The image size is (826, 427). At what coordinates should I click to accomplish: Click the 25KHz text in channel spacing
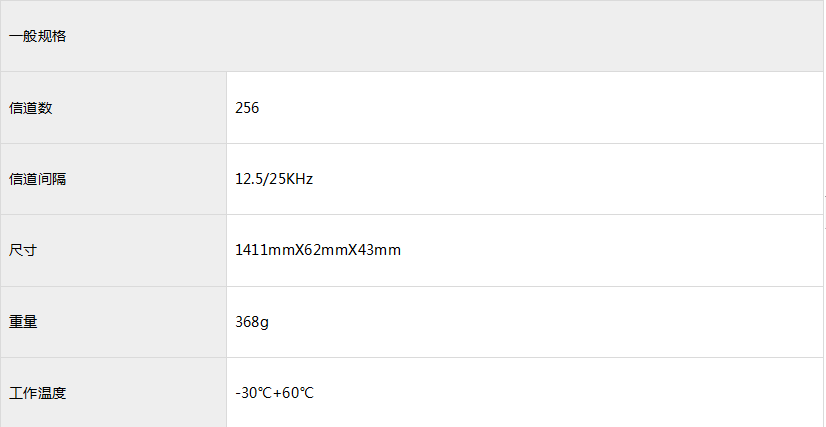pyautogui.click(x=289, y=179)
